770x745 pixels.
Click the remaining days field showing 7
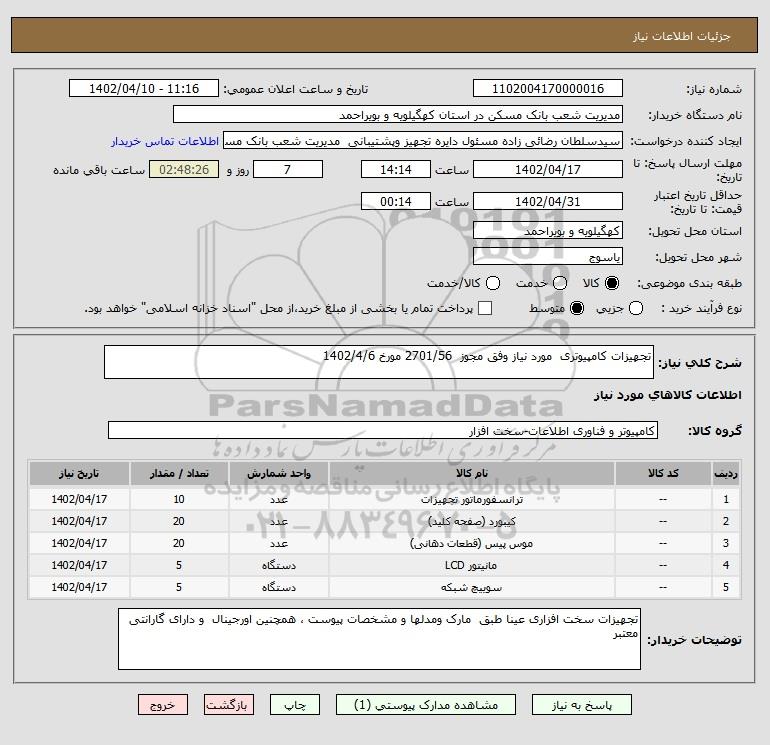click(288, 169)
